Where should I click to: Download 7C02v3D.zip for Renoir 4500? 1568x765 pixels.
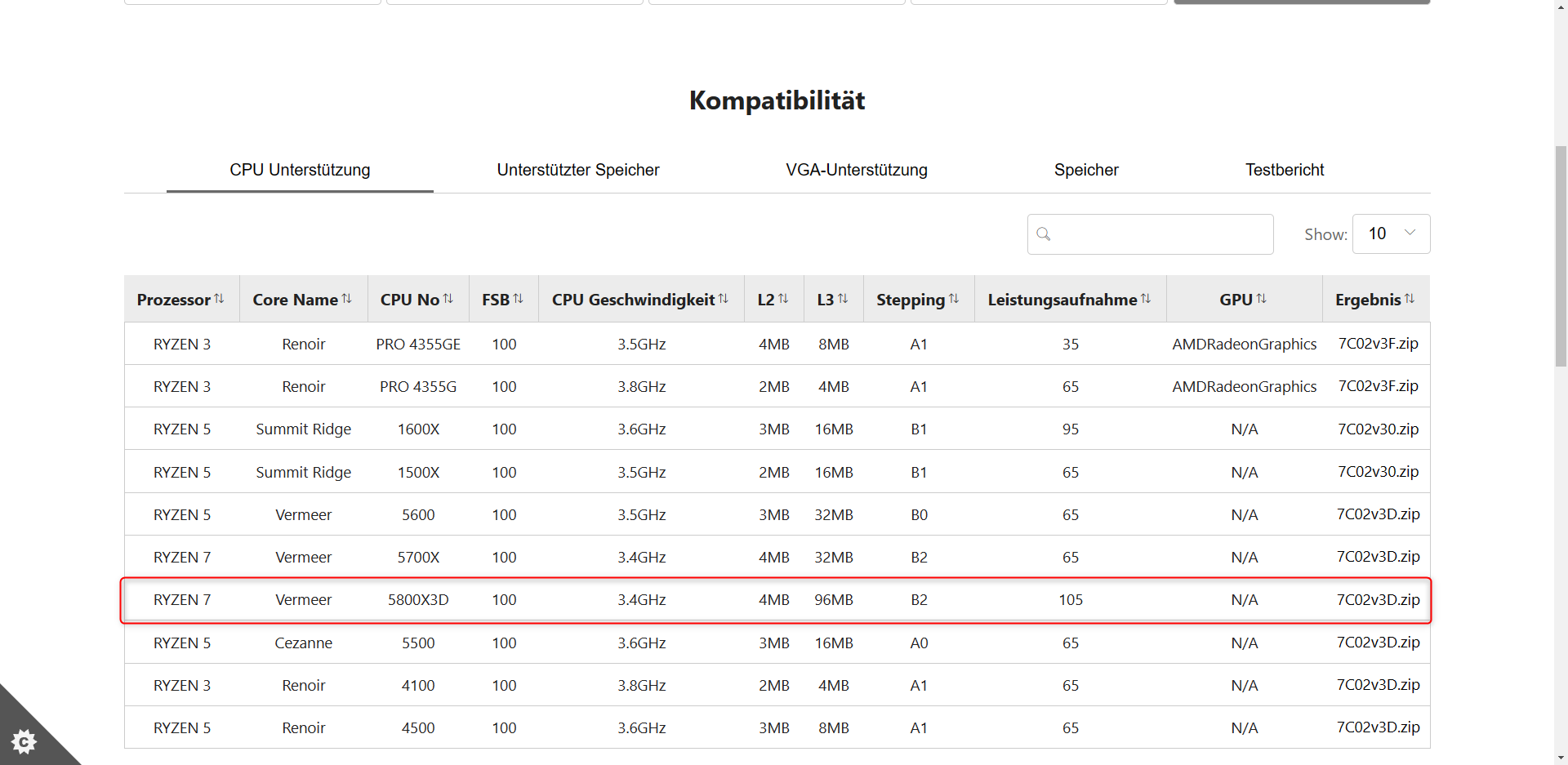coord(1378,727)
